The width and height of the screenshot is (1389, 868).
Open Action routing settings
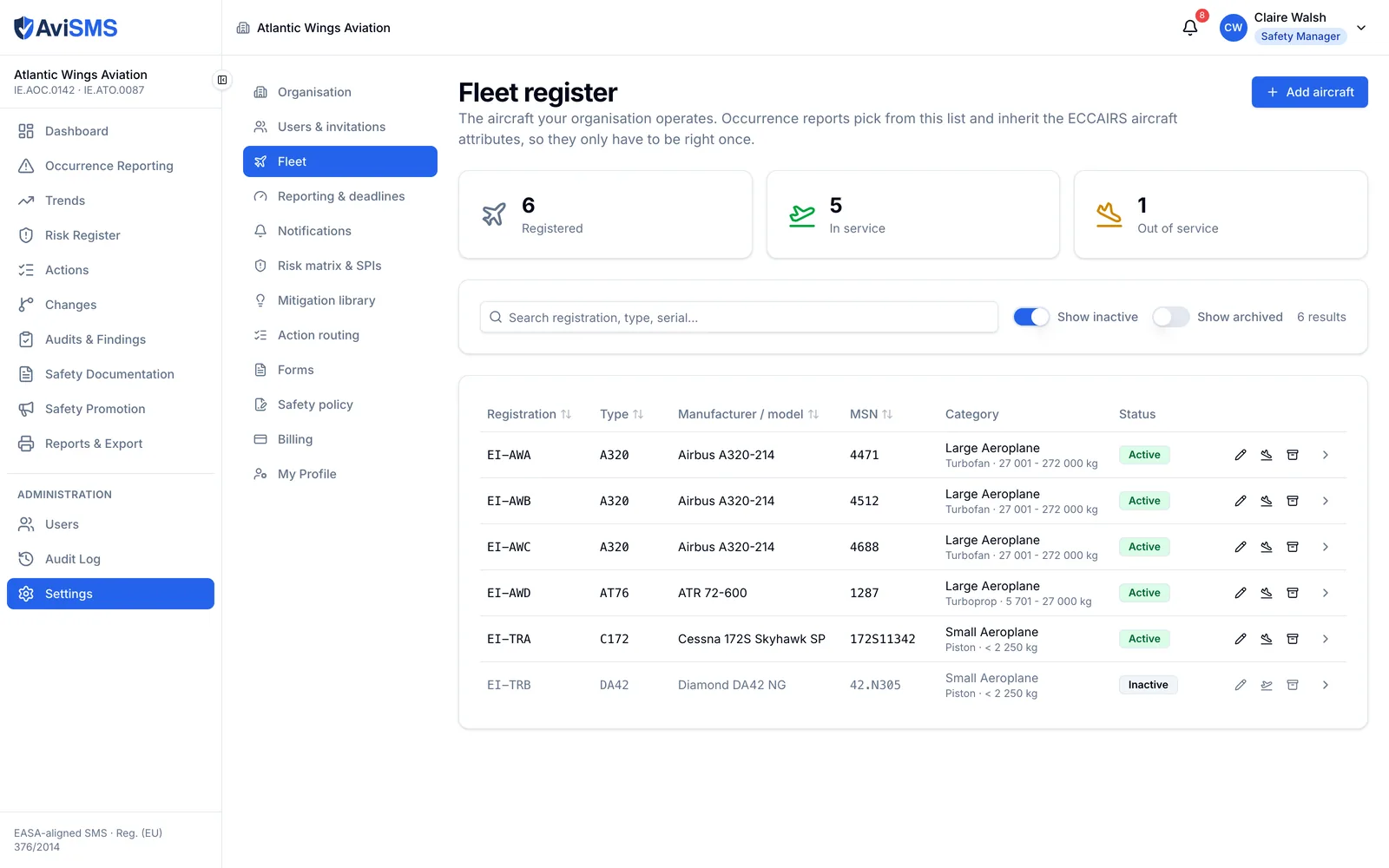(340, 335)
